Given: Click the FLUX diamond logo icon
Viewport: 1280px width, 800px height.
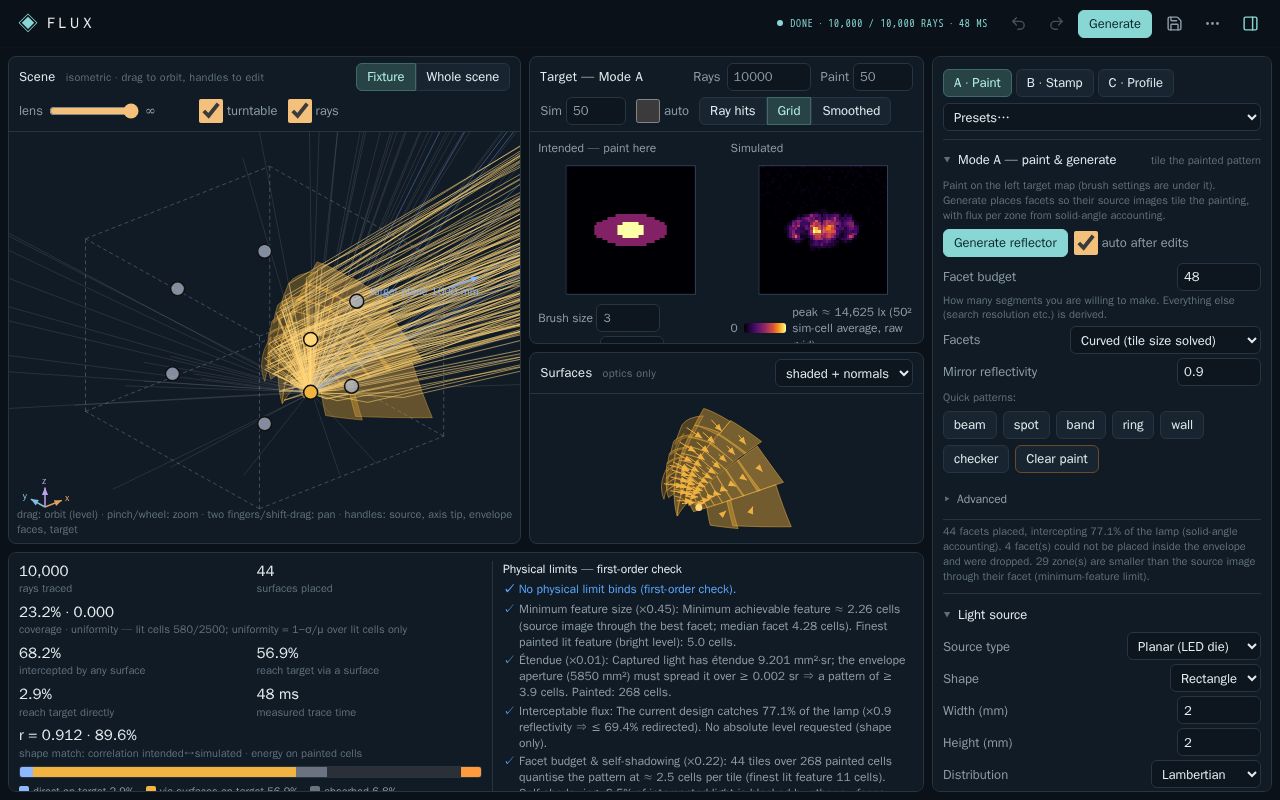Looking at the screenshot, I should 28,23.
